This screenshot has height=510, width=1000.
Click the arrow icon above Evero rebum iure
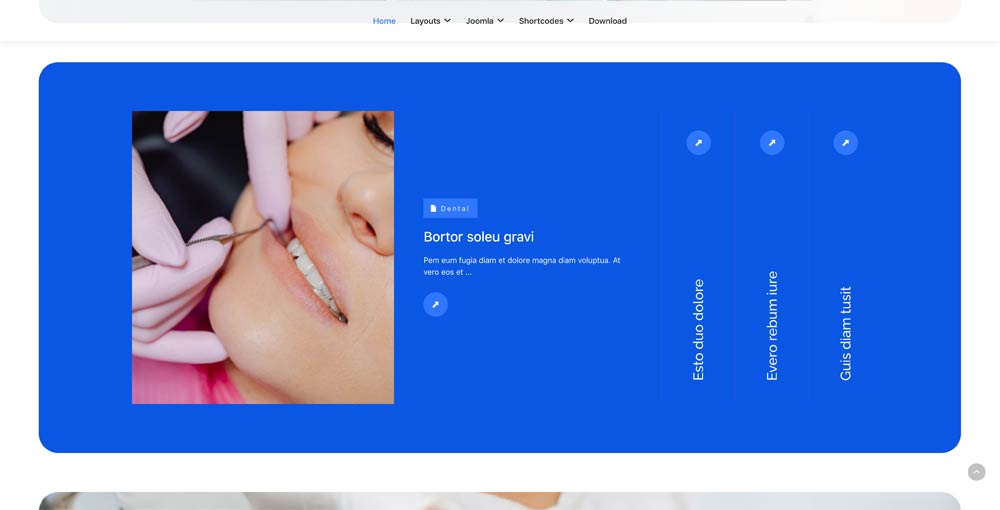(x=772, y=143)
